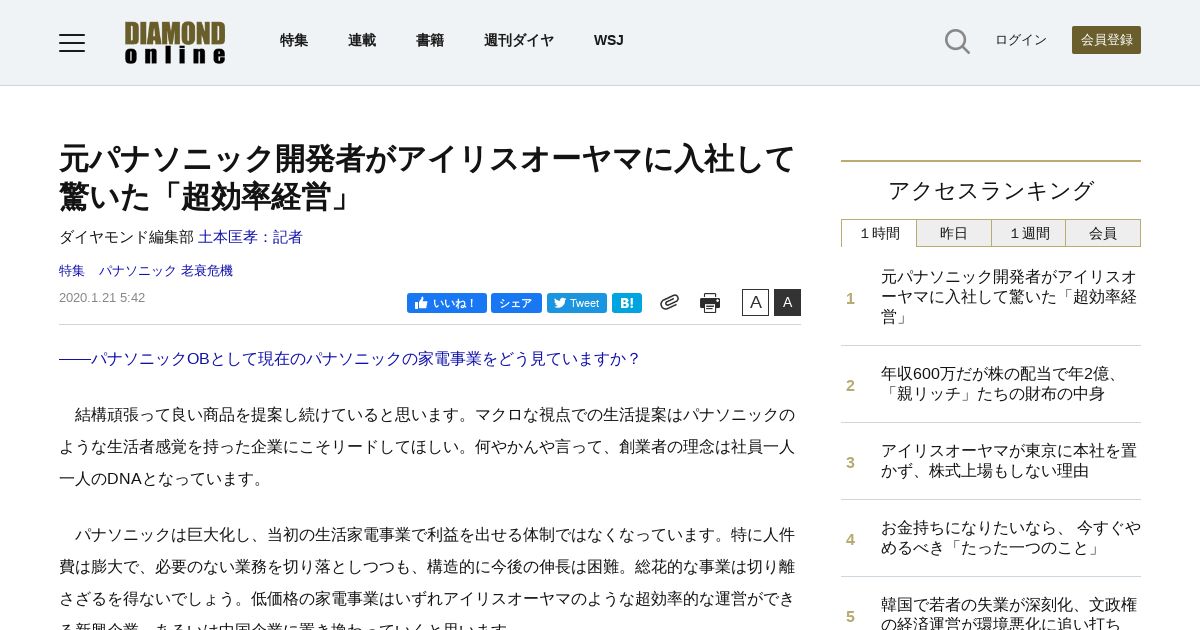Image resolution: width=1200 pixels, height=630 pixels.
Task: Click the 会員登録 button
Action: pyautogui.click(x=1106, y=40)
